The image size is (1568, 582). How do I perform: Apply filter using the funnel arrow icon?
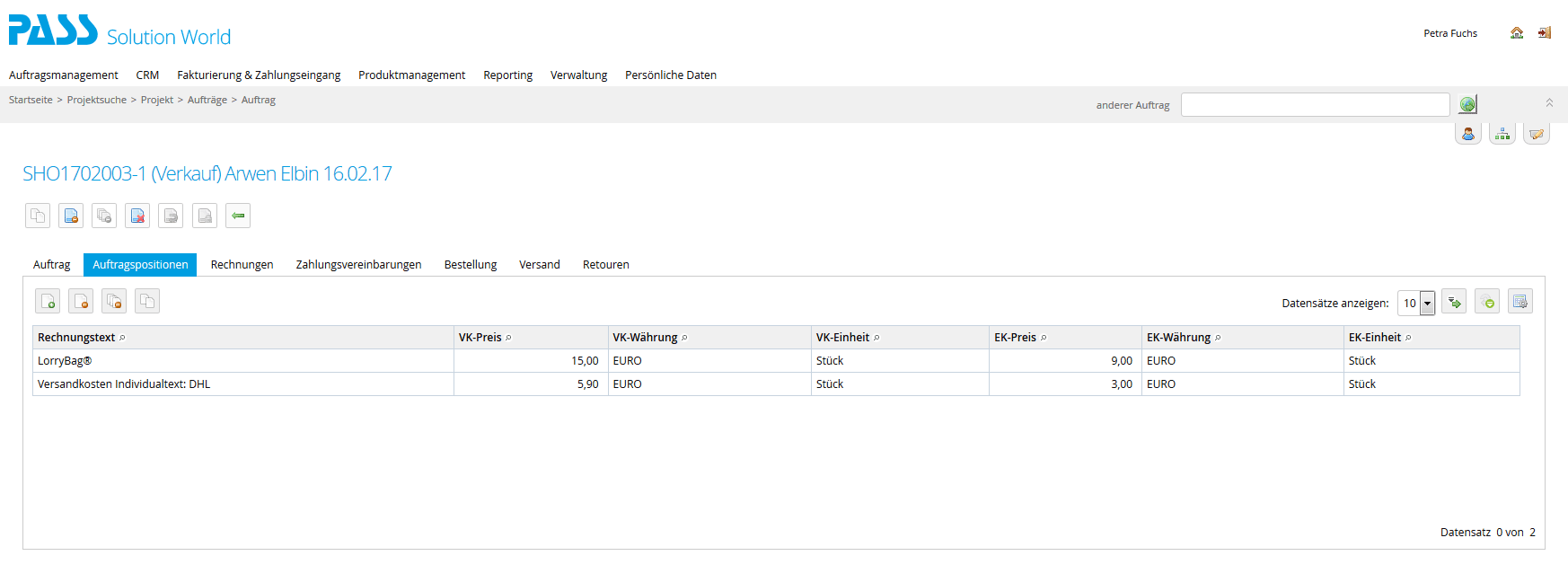tap(1454, 302)
